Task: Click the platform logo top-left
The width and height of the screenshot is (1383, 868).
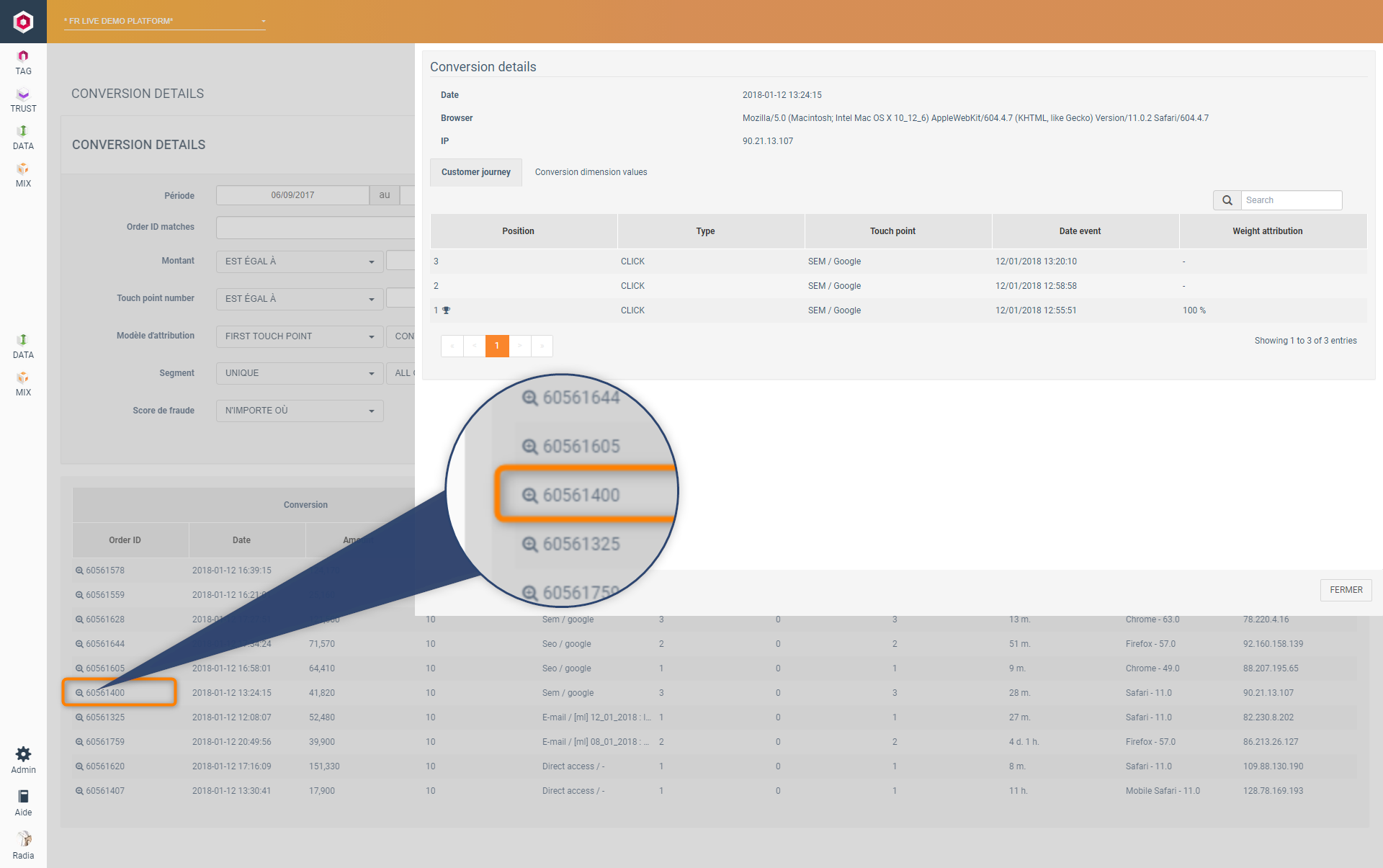Action: coord(23,22)
